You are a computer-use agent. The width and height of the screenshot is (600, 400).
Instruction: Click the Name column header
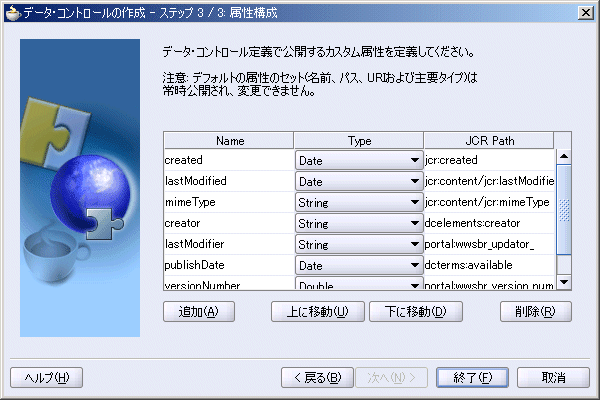[229, 141]
